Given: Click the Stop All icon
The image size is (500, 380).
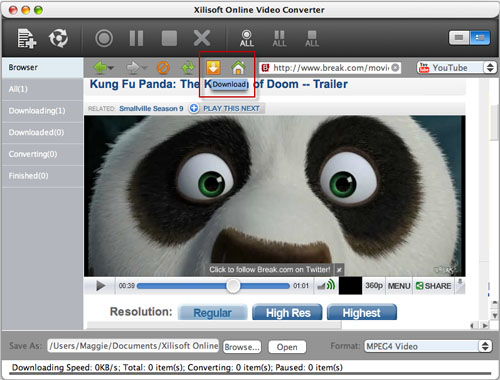Looking at the screenshot, I should coord(312,38).
